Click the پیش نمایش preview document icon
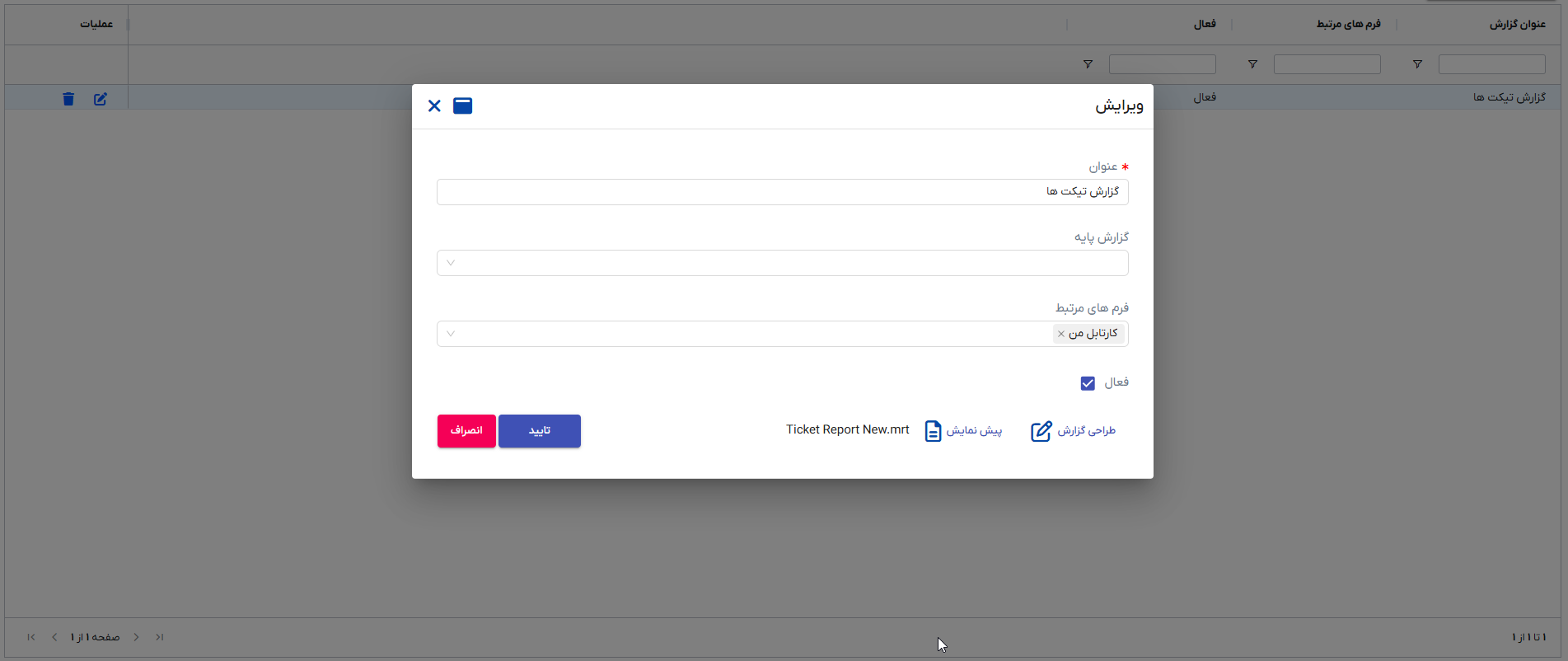1568x661 pixels. click(933, 431)
